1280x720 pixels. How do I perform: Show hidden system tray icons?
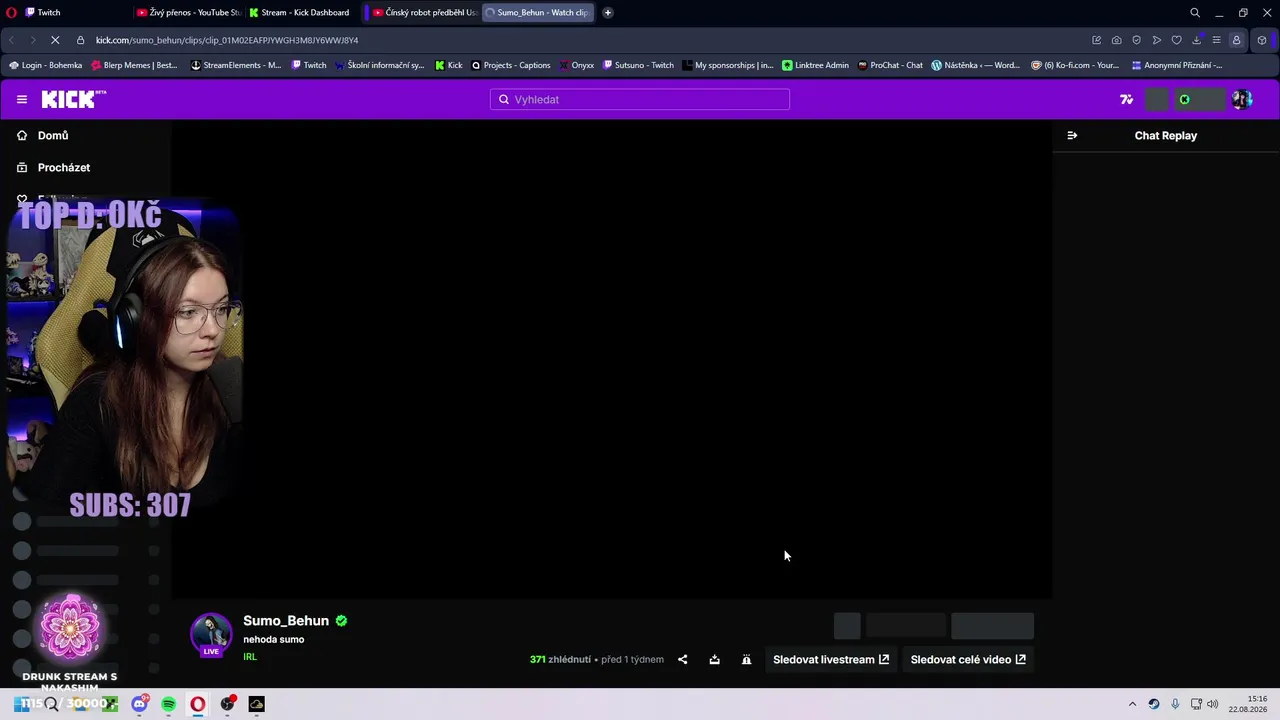pos(1133,704)
